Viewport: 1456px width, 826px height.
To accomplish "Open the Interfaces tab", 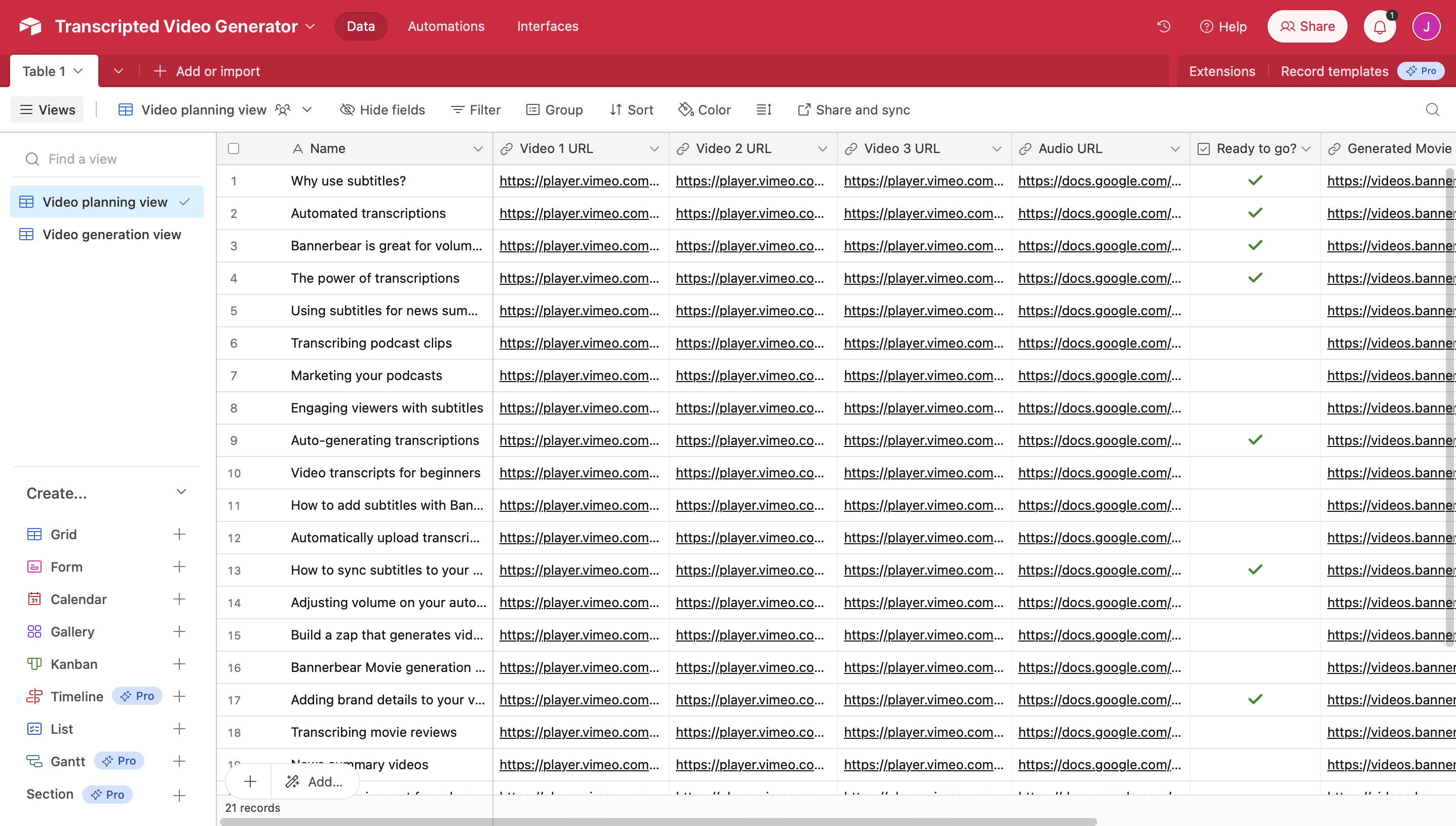I will pyautogui.click(x=547, y=26).
